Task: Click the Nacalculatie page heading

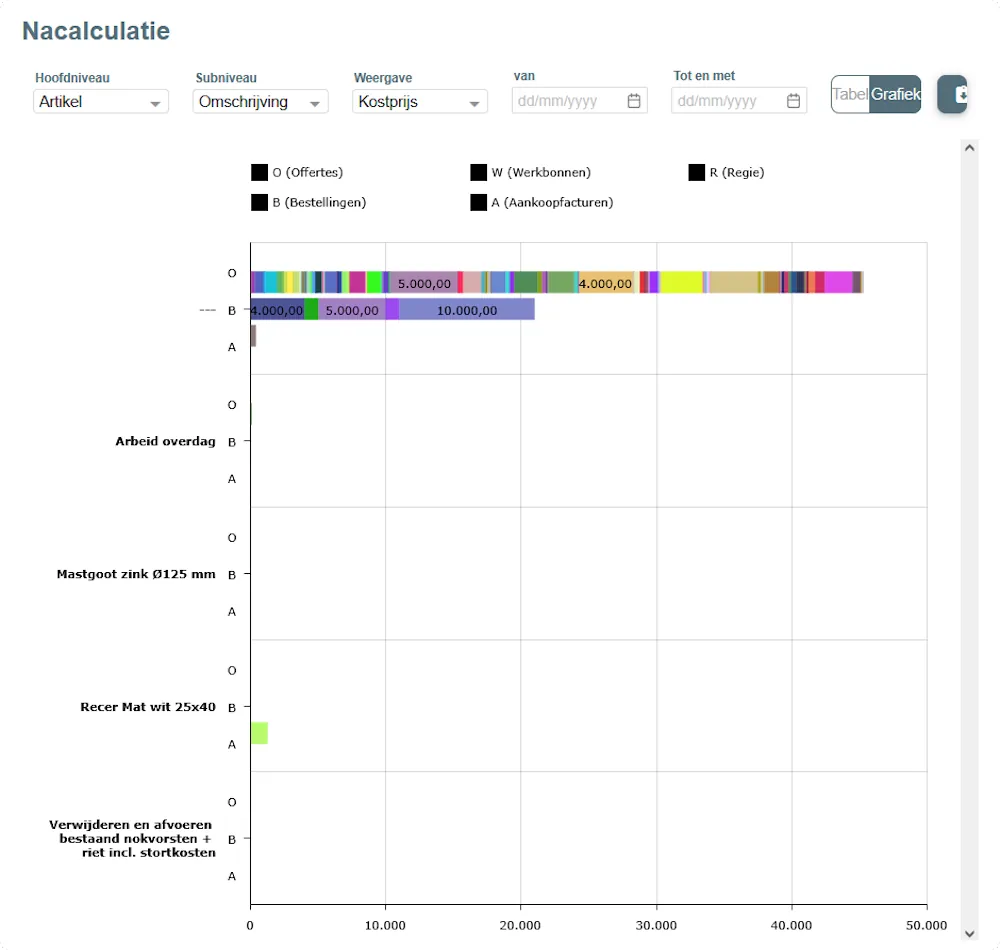Action: 96,31
